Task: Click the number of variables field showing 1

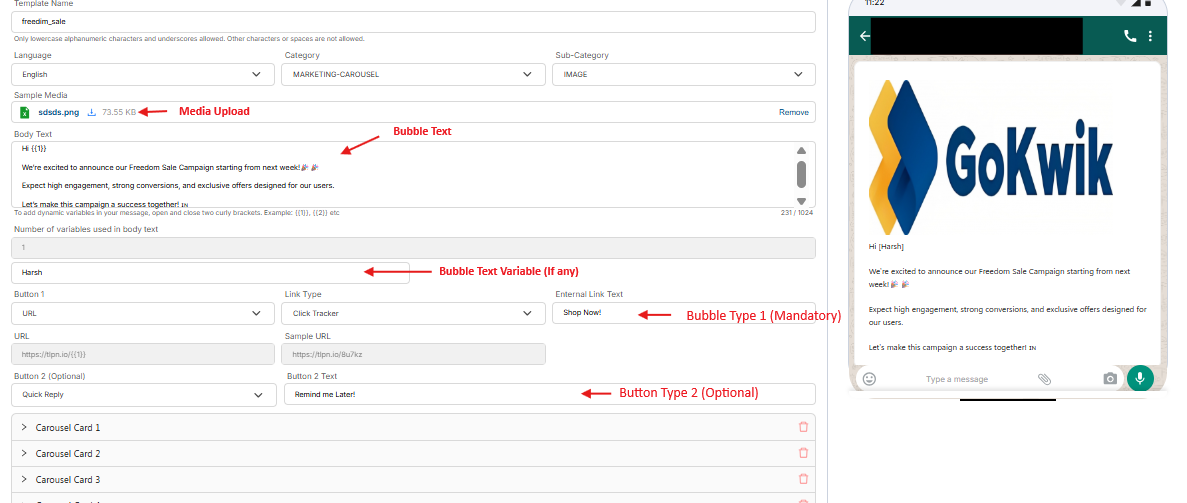Action: point(413,248)
